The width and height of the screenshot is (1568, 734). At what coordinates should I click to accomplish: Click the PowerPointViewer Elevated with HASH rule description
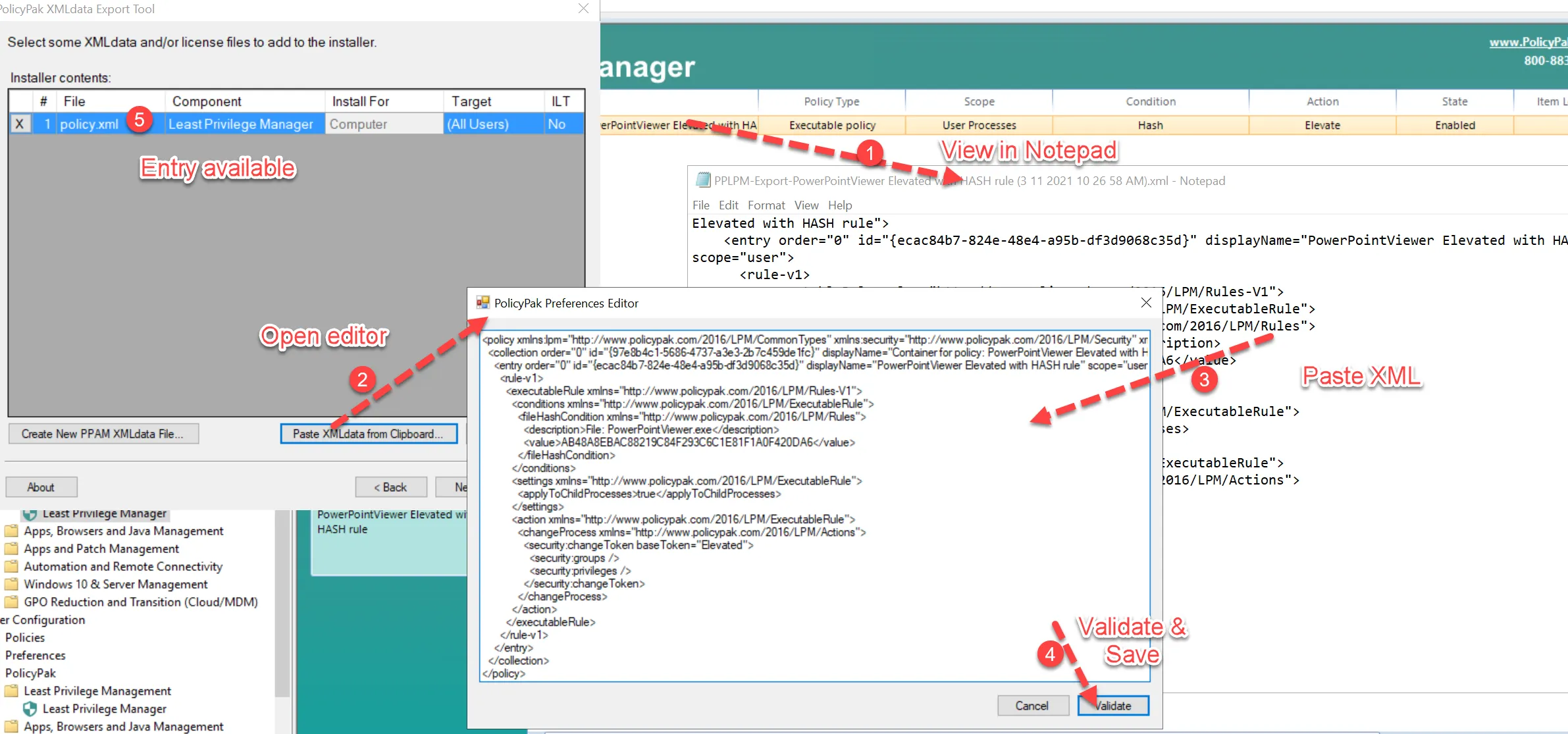[392, 522]
